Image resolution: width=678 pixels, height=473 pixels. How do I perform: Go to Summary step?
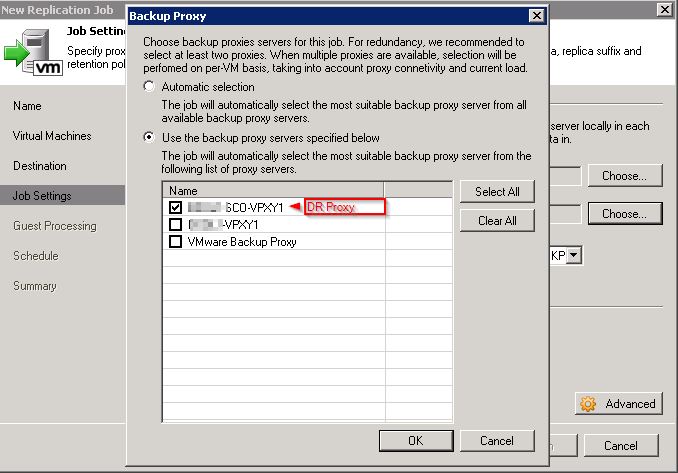click(35, 286)
